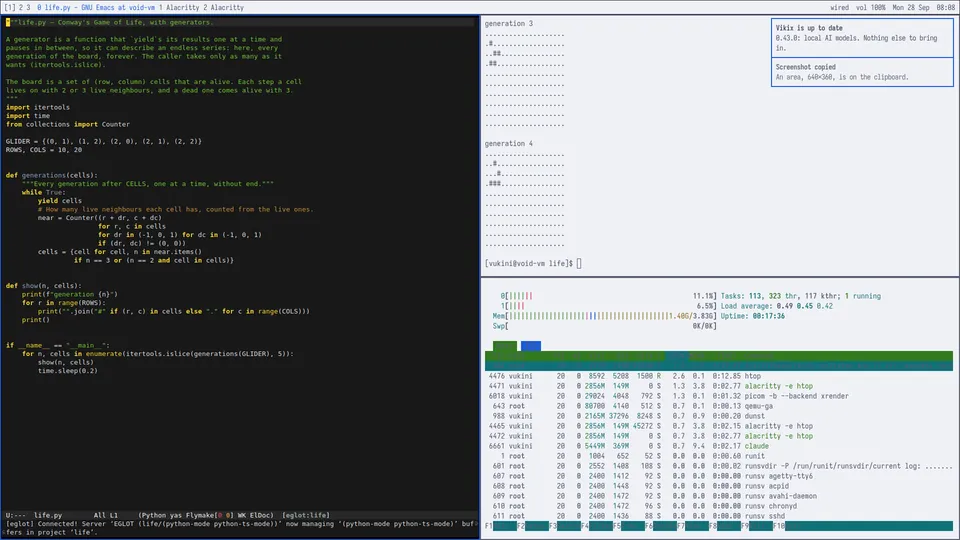Click the 'generation 3' heading in the terminal
960x540 pixels.
pos(509,23)
